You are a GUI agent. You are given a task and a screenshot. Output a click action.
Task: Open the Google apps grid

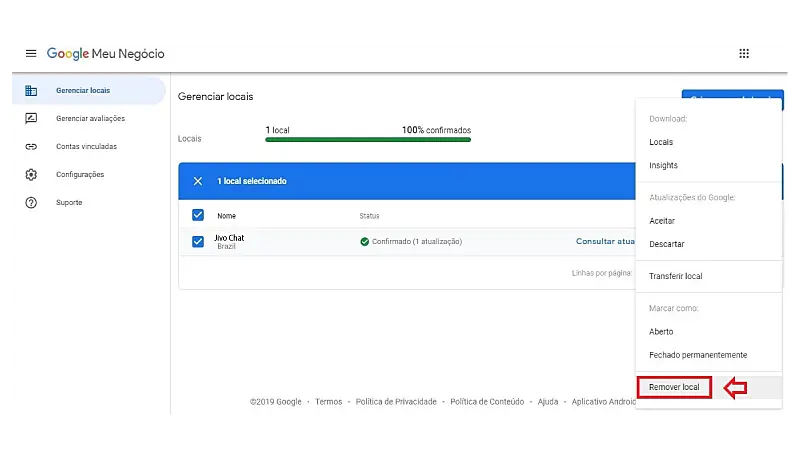pos(744,54)
